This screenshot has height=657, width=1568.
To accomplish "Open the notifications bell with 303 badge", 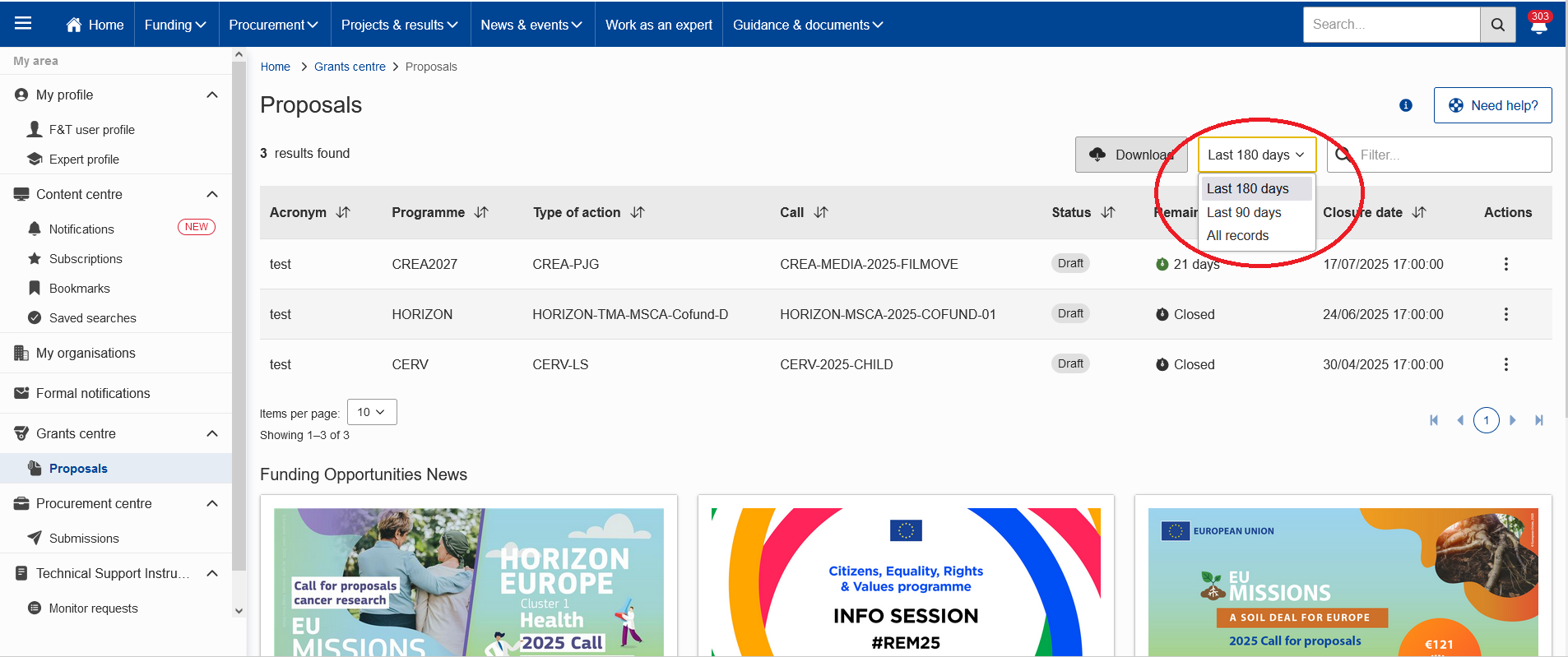I will 1539,23.
